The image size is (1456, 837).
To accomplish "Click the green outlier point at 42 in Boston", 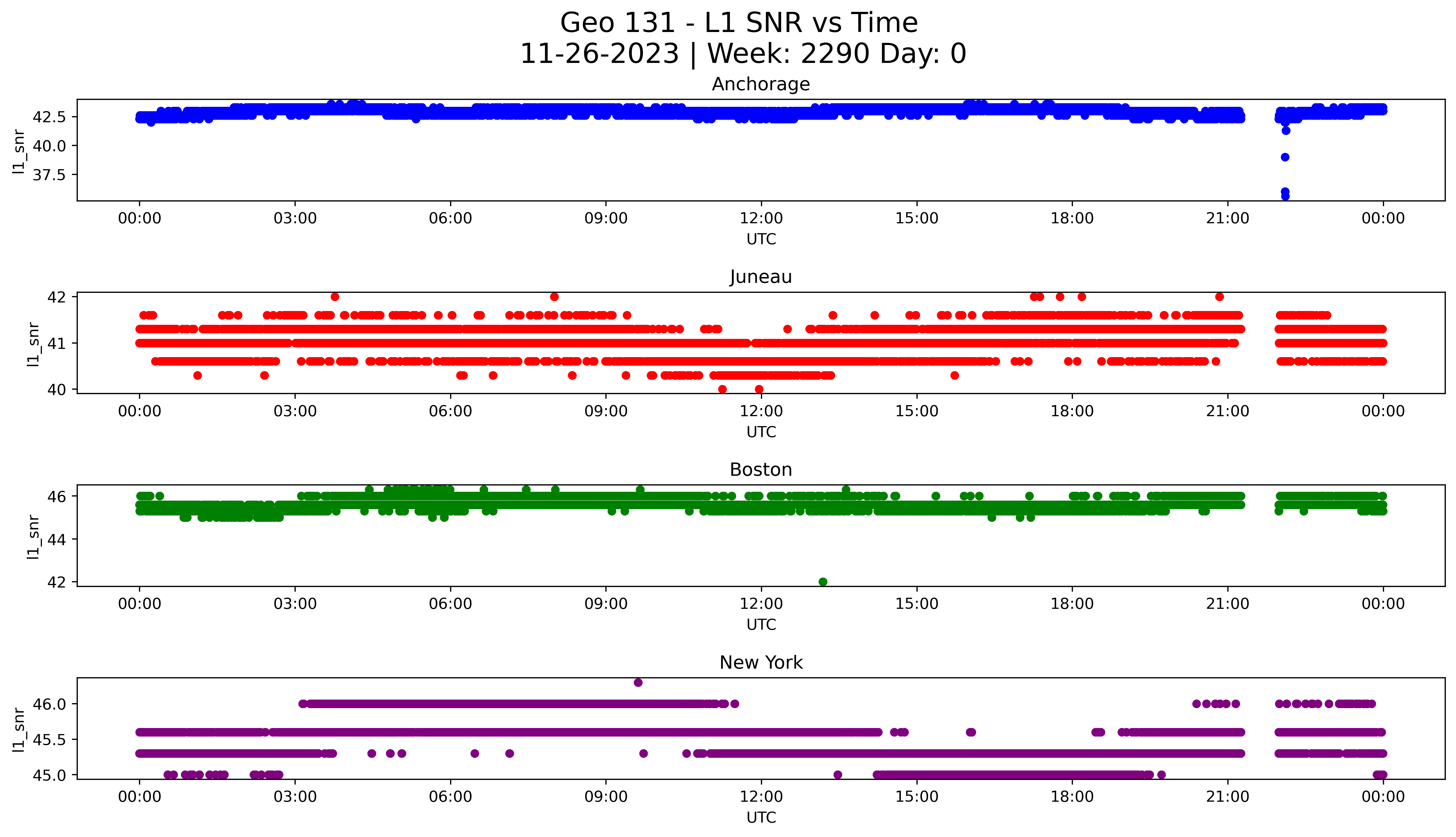I will click(x=822, y=582).
